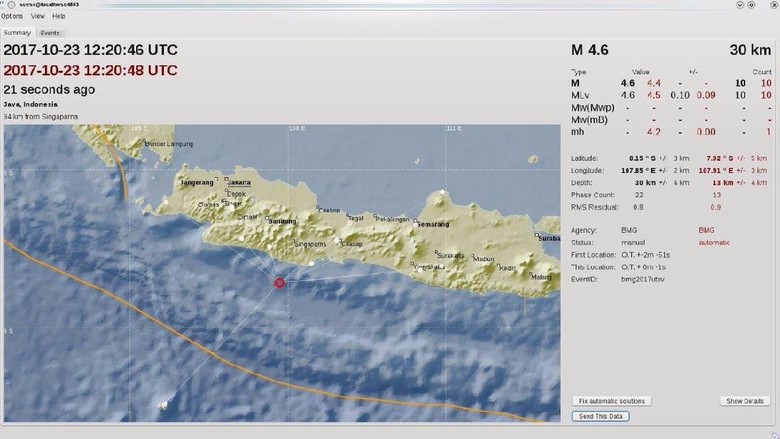
Task: Click the red MLv value 4.5
Action: 654,95
